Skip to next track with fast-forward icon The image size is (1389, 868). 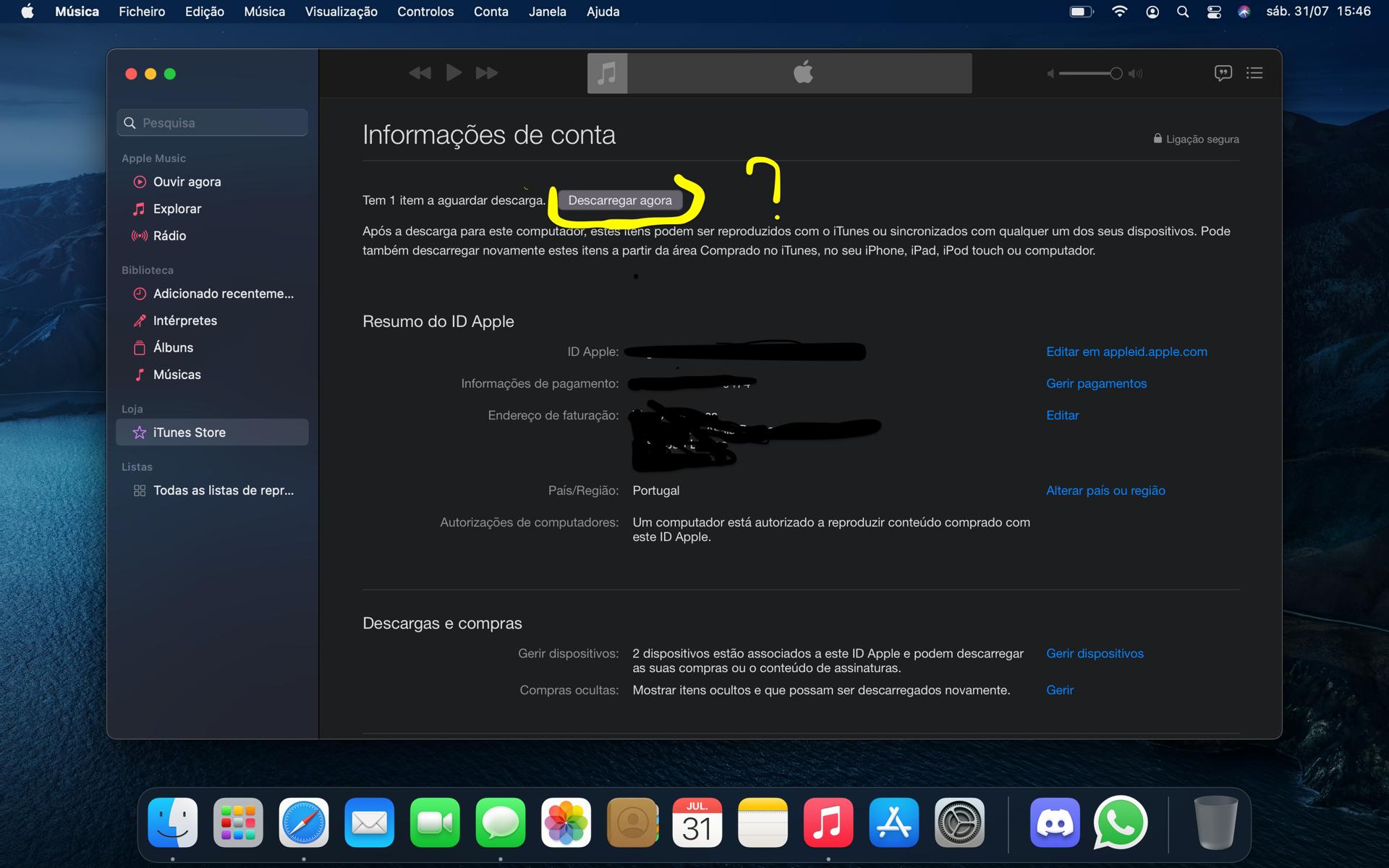[486, 73]
